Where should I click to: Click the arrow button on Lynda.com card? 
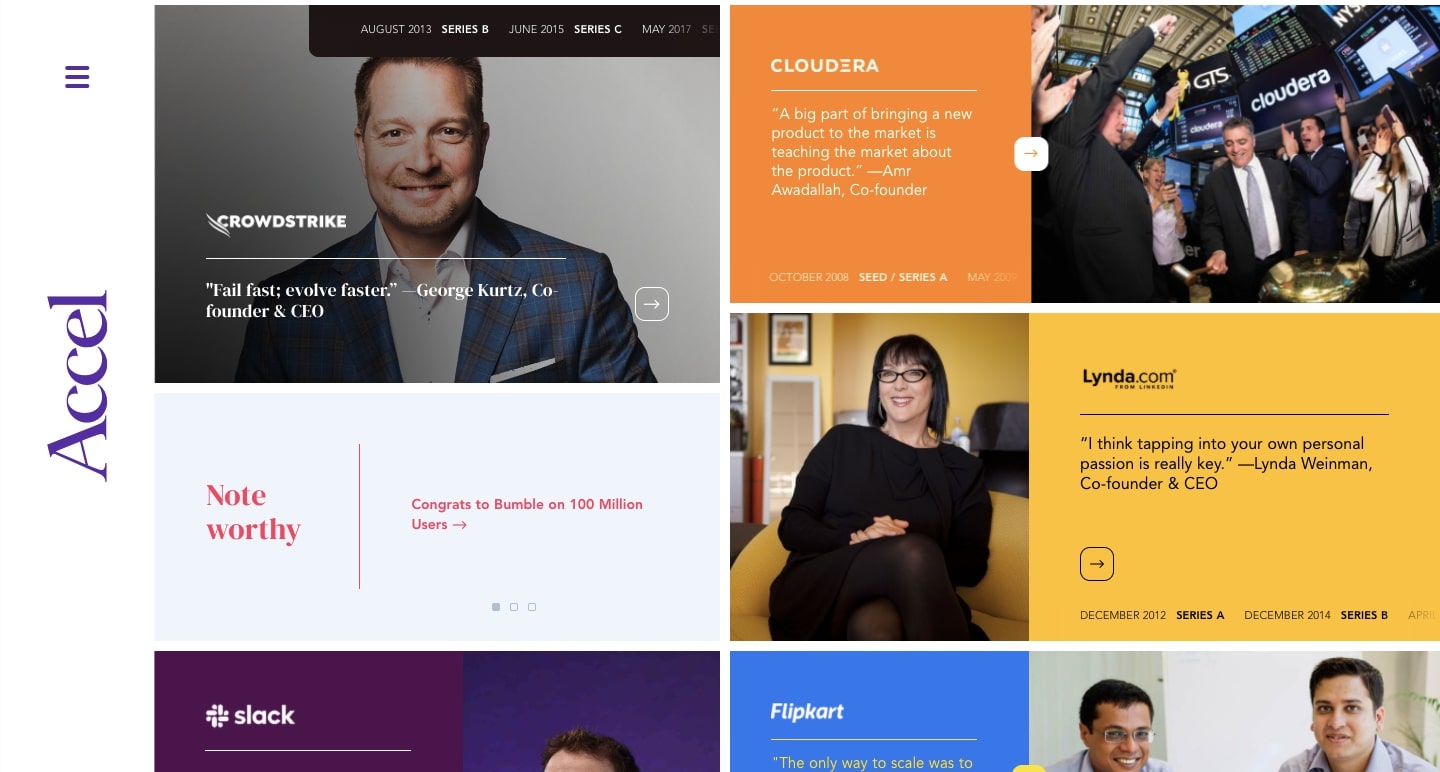pyautogui.click(x=1097, y=564)
